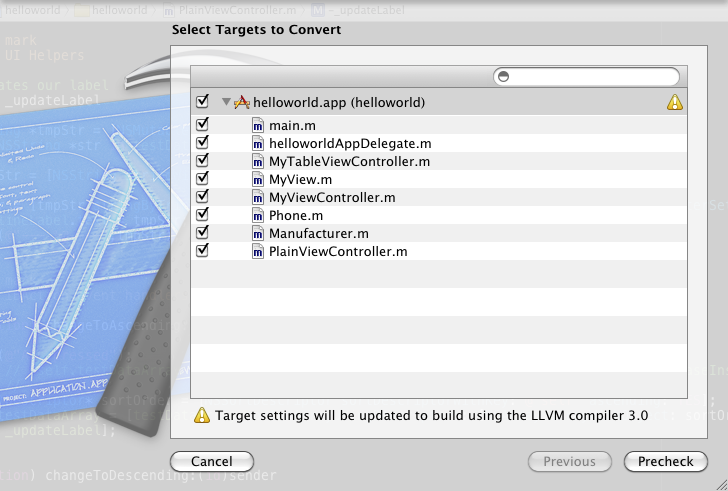Screen dimensions: 728x491
Task: Uncheck the helloworld.app target checkbox
Action: tap(202, 101)
